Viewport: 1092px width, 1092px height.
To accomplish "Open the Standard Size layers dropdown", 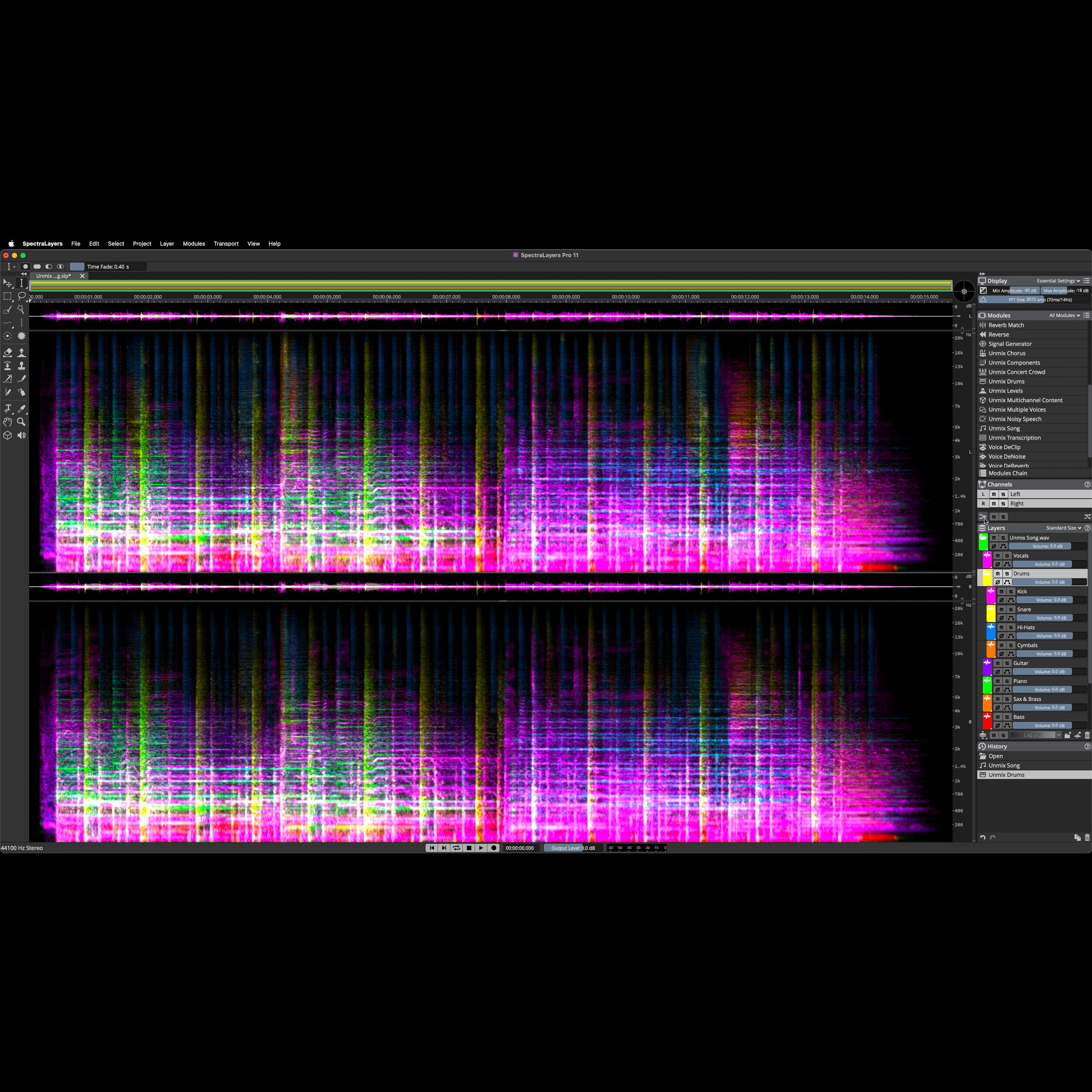I will click(1063, 528).
